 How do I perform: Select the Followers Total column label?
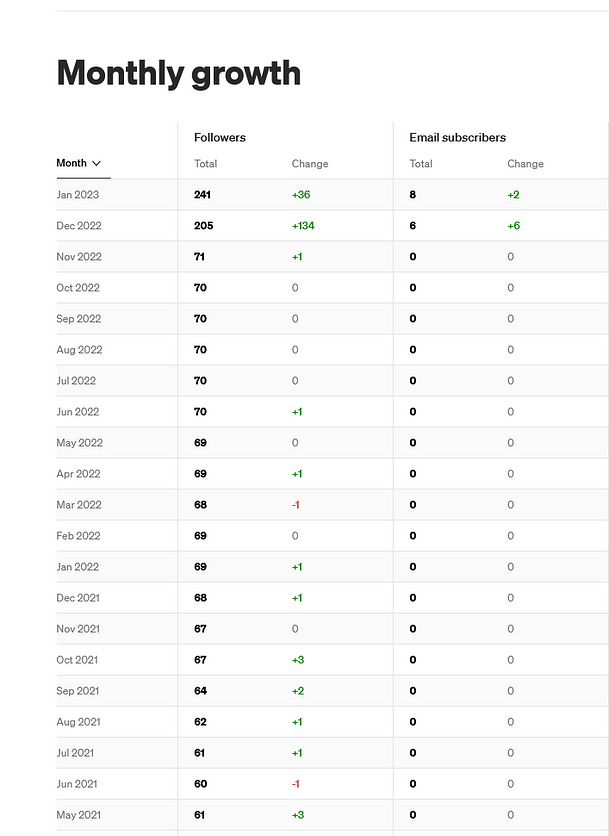pyautogui.click(x=204, y=163)
